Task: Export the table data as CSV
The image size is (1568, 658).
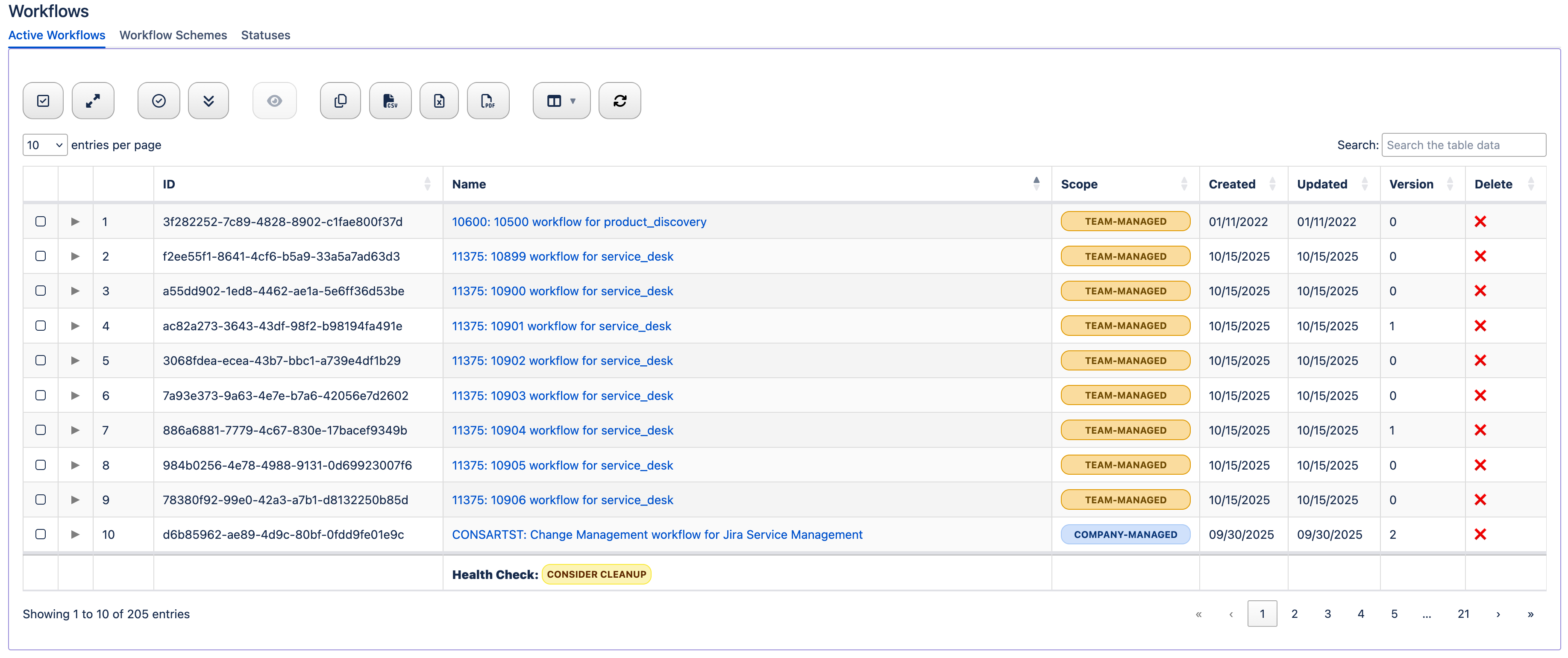Action: [390, 100]
